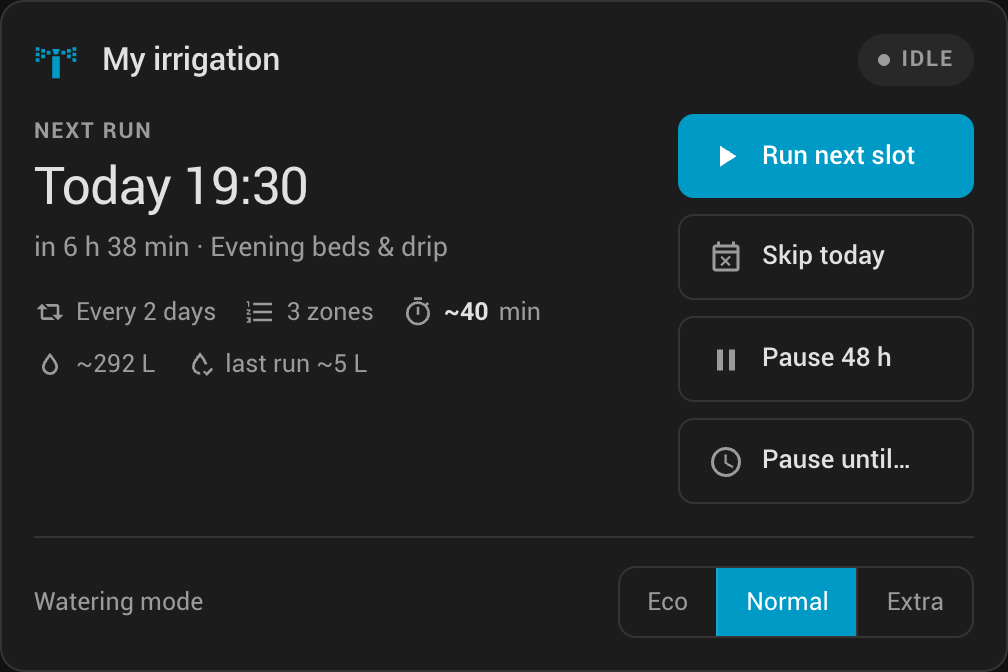Click the play triangle icon

tap(727, 156)
